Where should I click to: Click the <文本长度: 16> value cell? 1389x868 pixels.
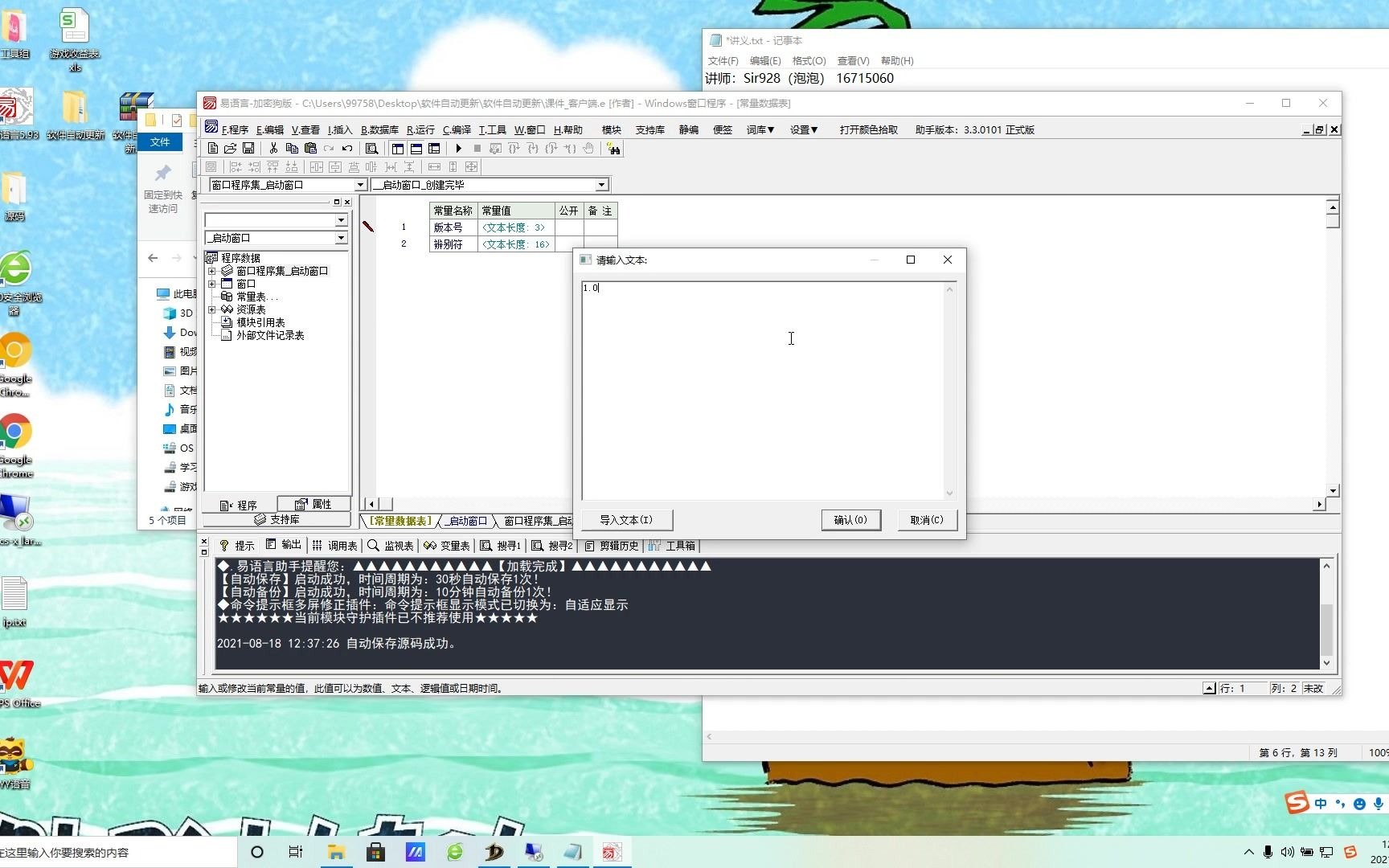click(x=516, y=244)
